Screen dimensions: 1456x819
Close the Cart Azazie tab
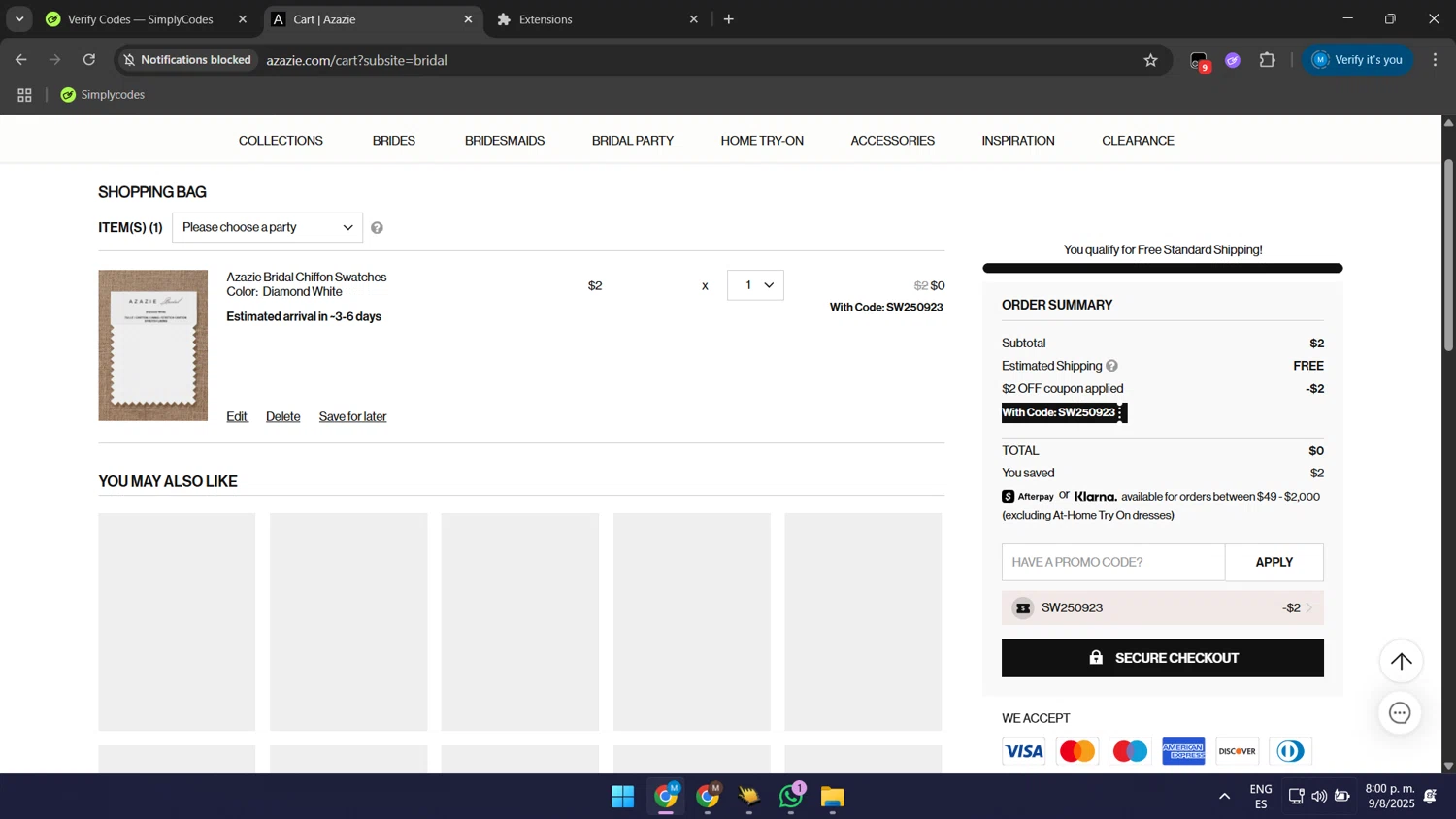tap(468, 19)
